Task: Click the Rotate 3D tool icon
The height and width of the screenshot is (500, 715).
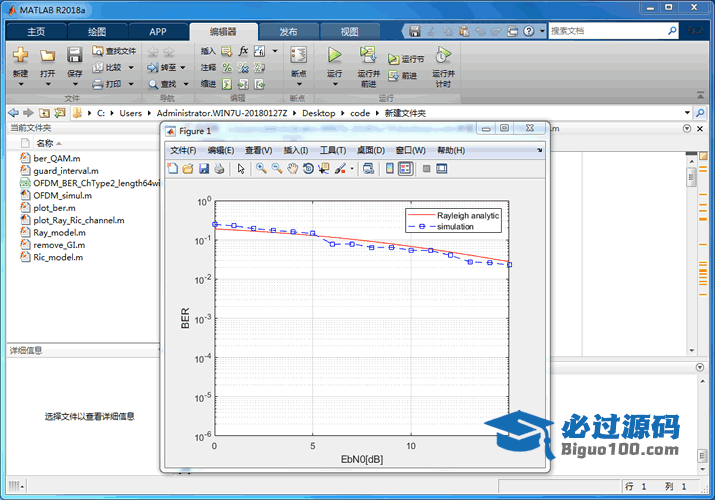Action: tap(308, 169)
